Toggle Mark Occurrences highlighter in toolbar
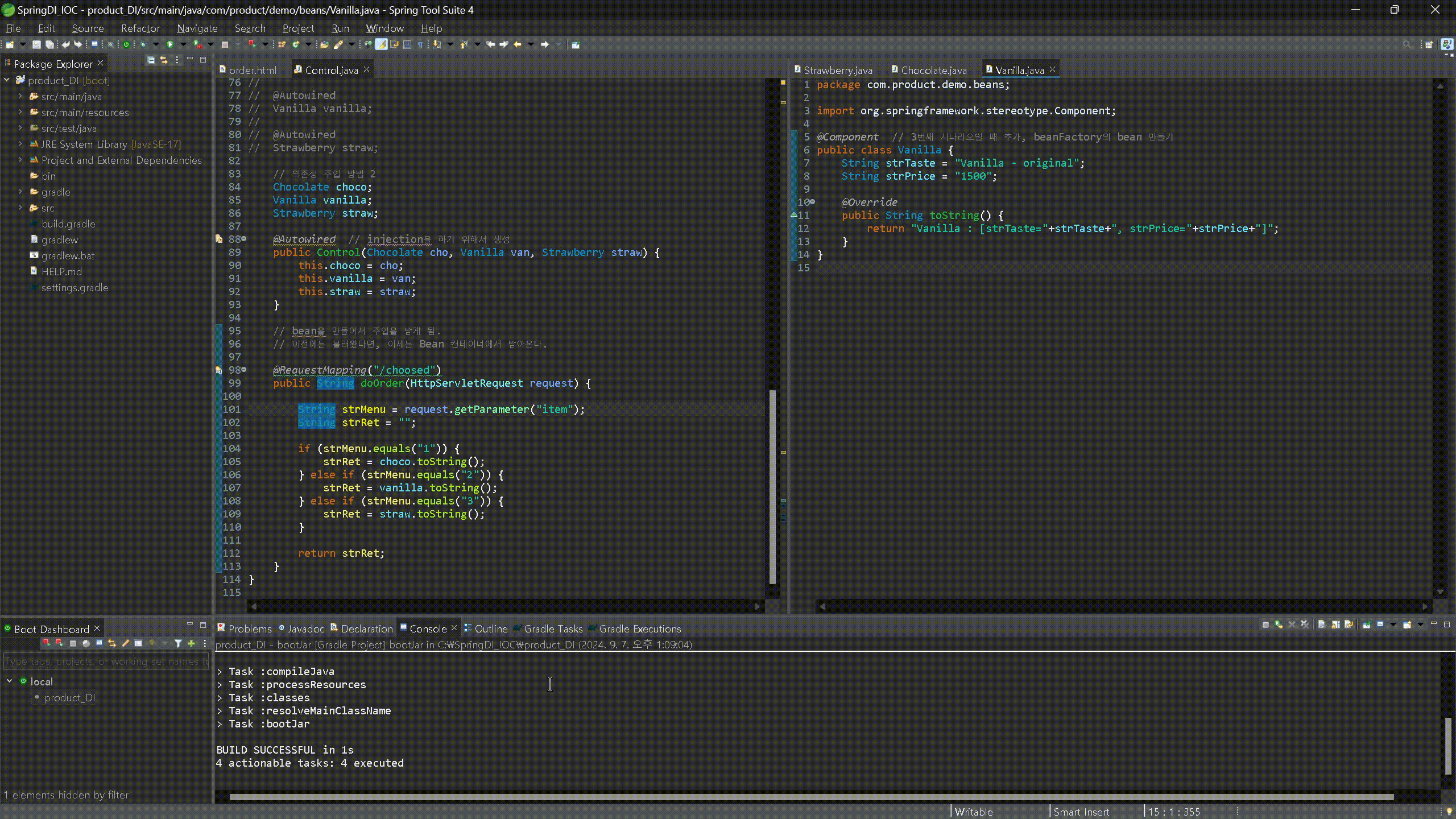 coord(381,44)
